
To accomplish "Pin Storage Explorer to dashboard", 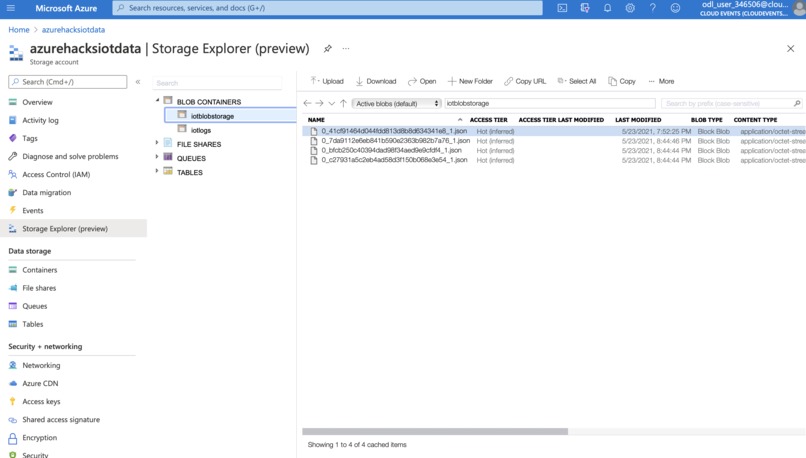I will point(327,48).
